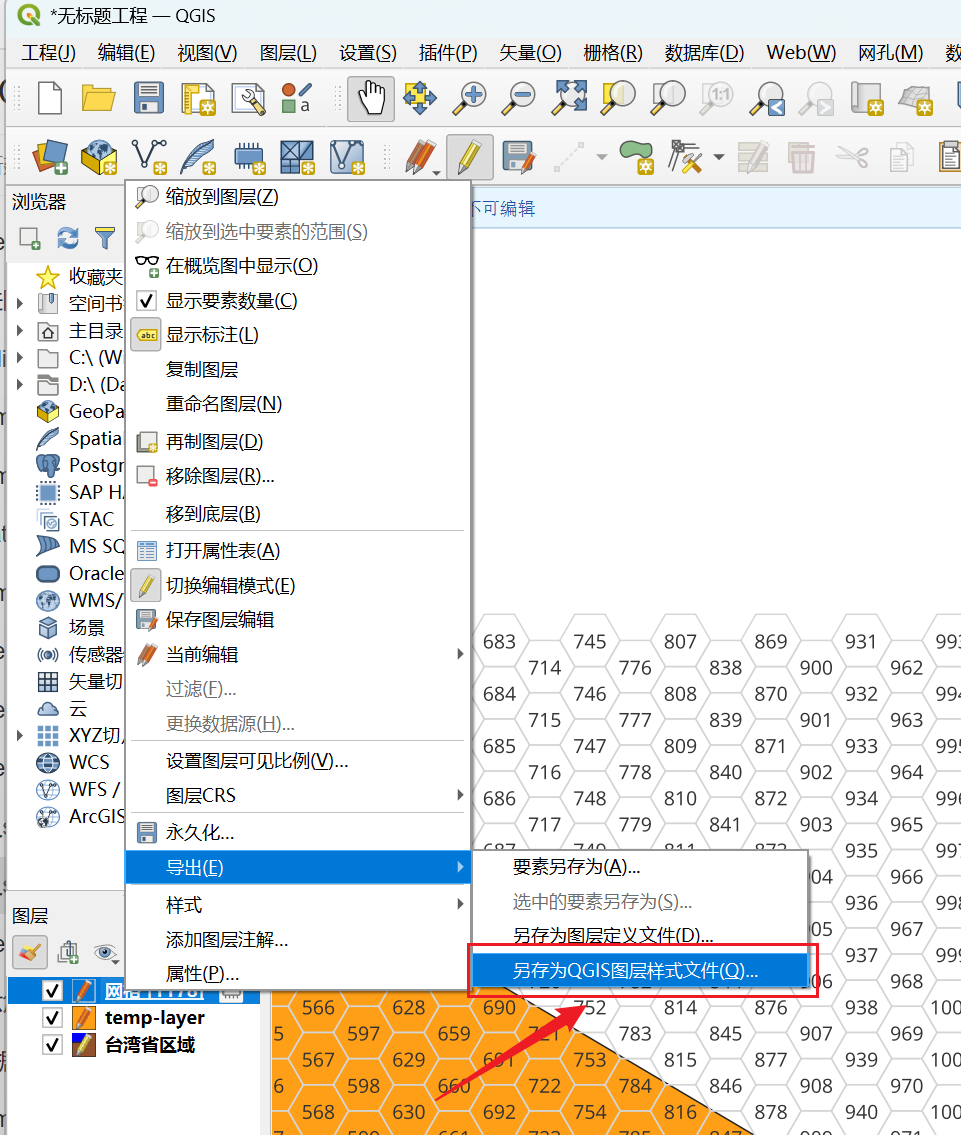Save project with the floppy disk icon

pos(148,98)
